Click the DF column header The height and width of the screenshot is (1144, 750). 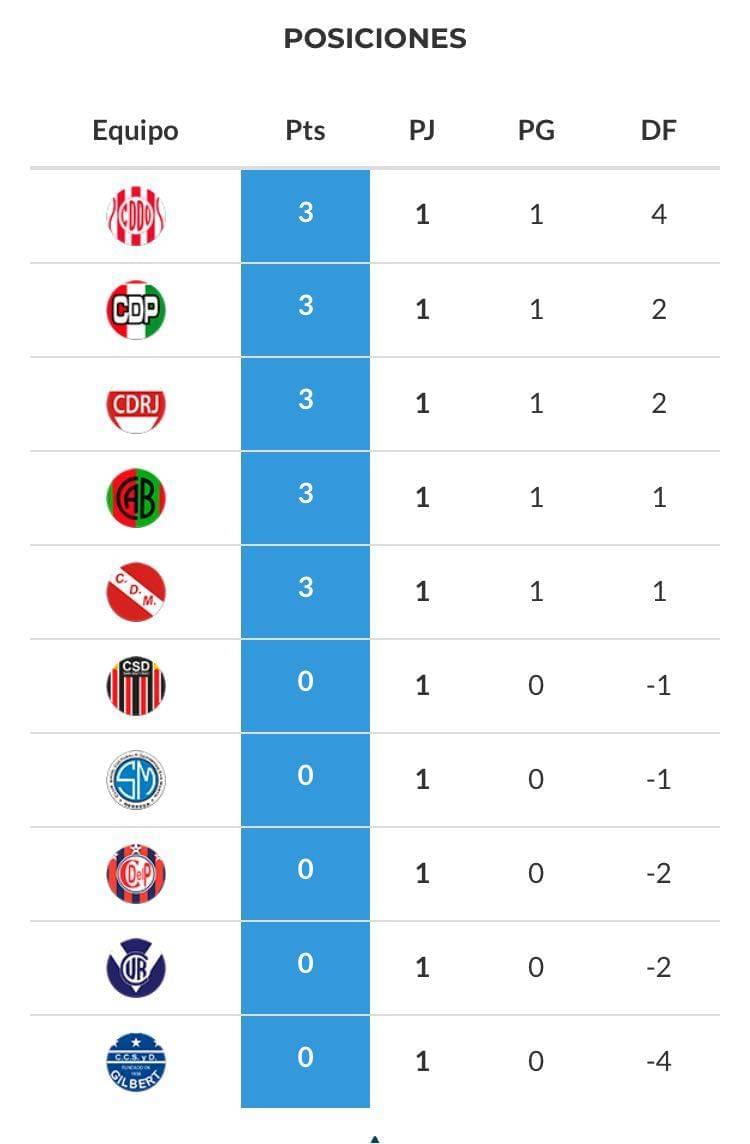(658, 131)
